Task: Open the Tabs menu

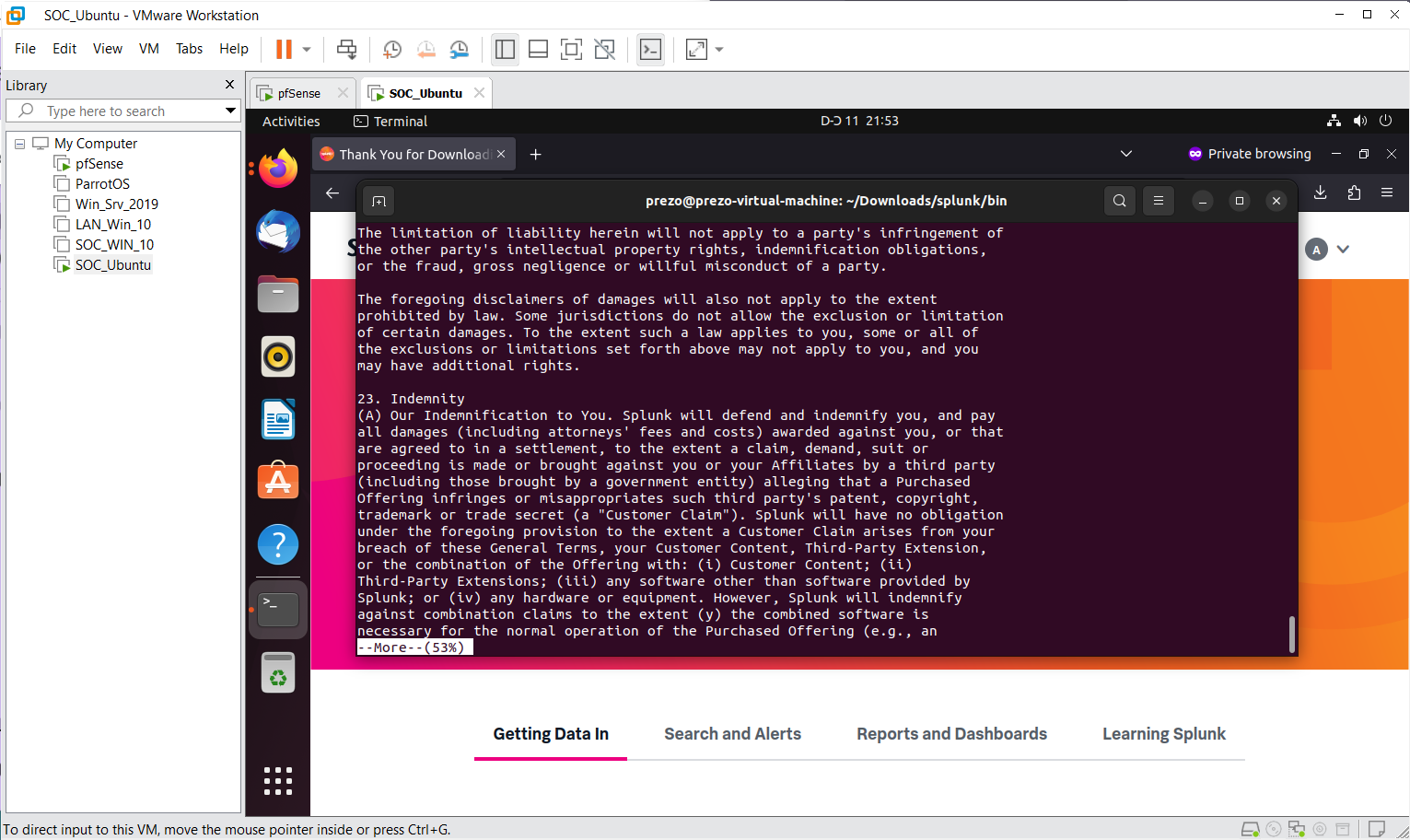Action: coord(189,49)
